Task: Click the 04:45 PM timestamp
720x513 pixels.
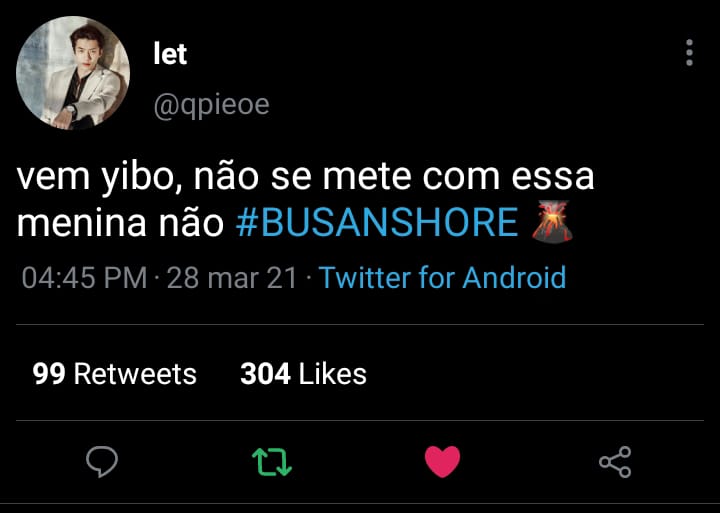Action: tap(84, 277)
